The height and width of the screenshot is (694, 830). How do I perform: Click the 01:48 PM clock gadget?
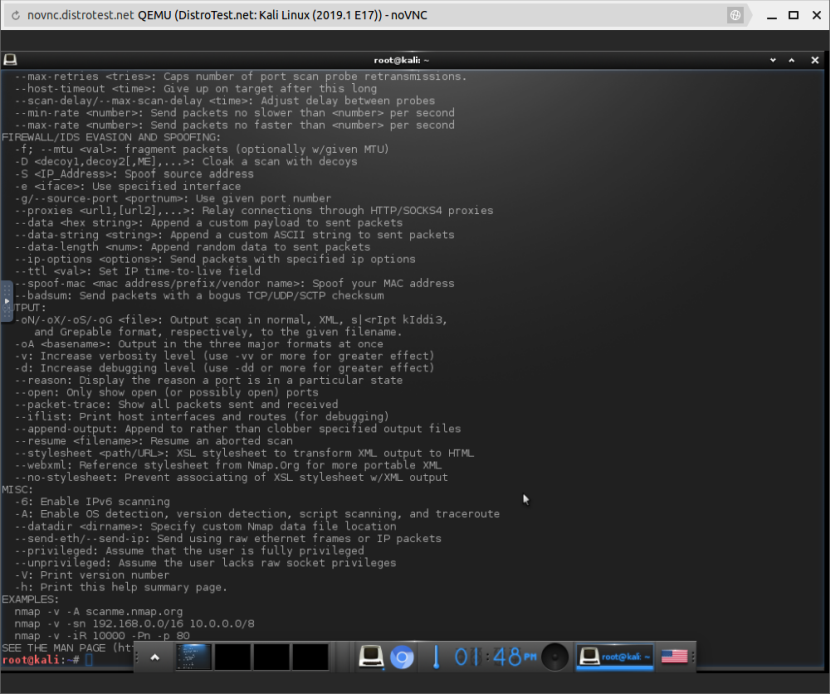[x=495, y=657]
